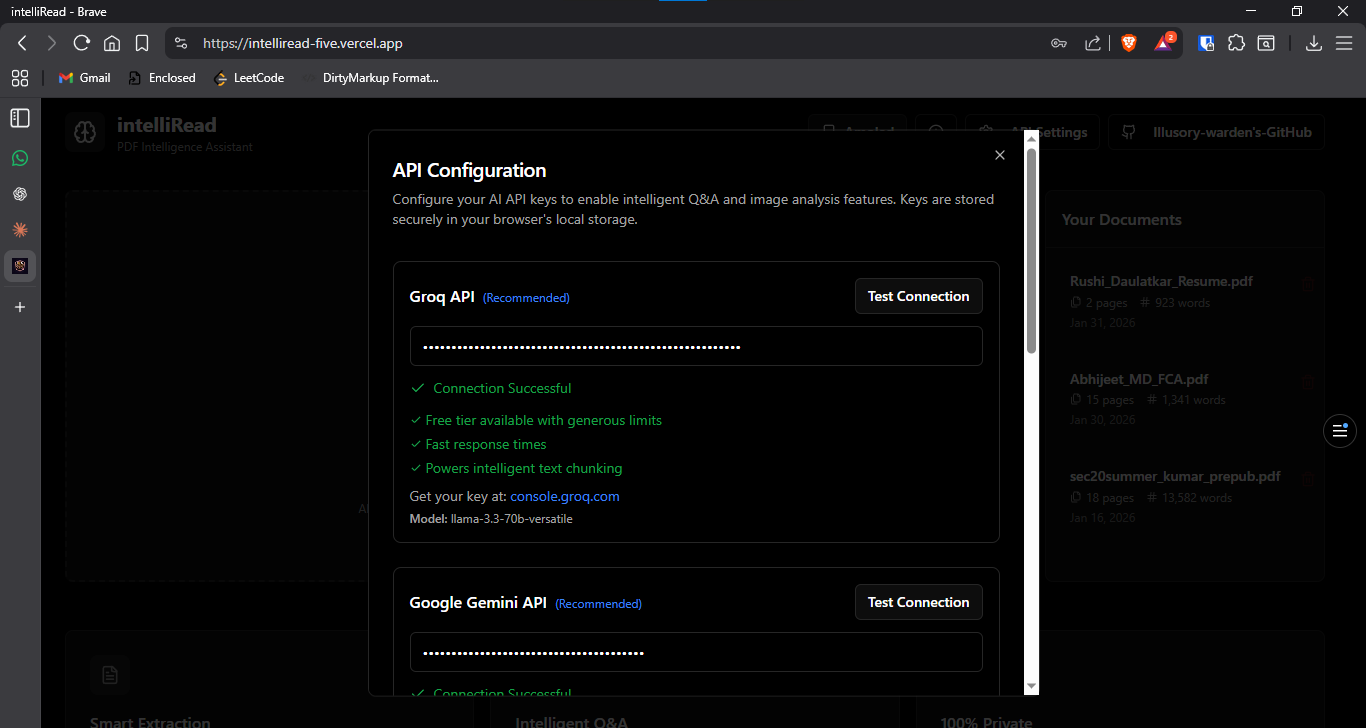This screenshot has width=1366, height=728.
Task: Open the LeetCode bookmark
Action: 248,77
